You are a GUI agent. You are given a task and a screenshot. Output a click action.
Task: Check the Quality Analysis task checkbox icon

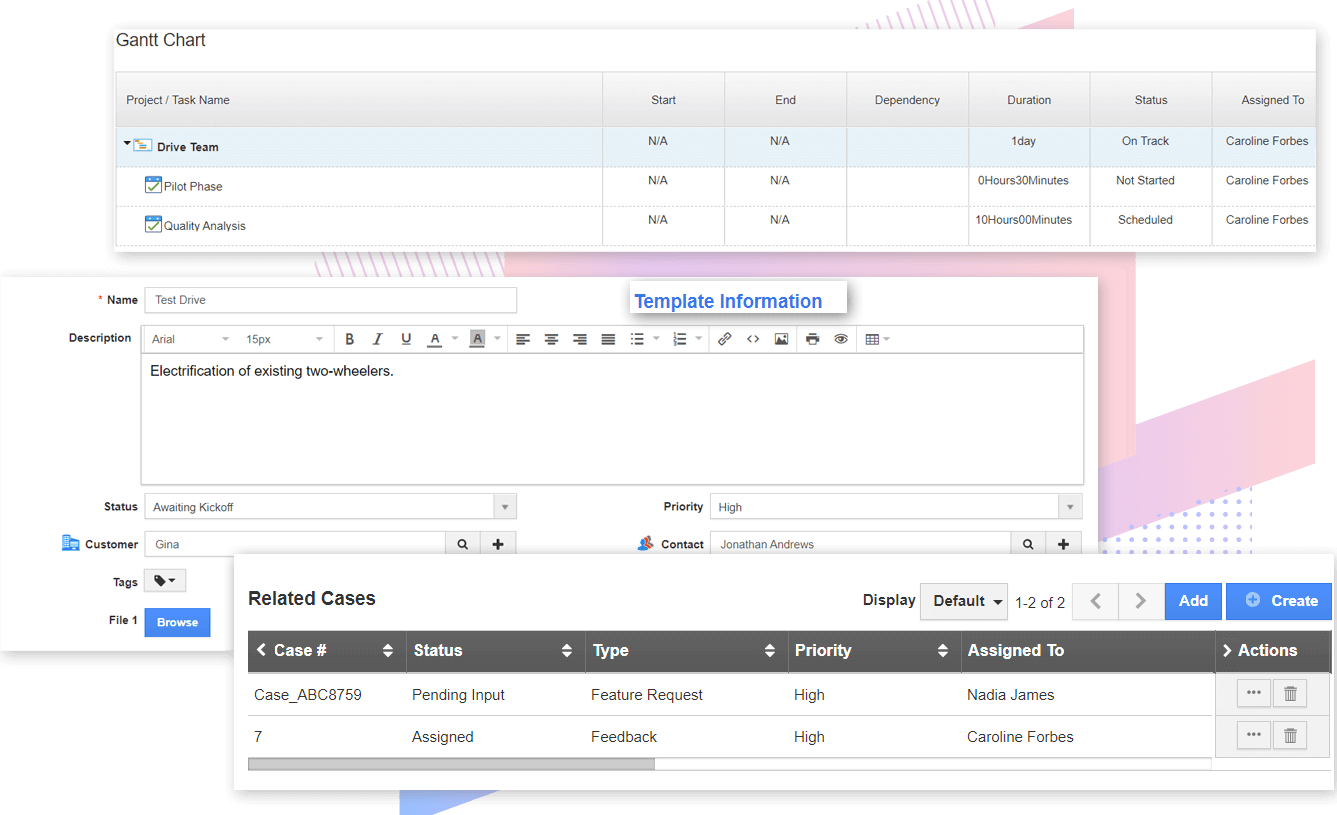[x=153, y=225]
